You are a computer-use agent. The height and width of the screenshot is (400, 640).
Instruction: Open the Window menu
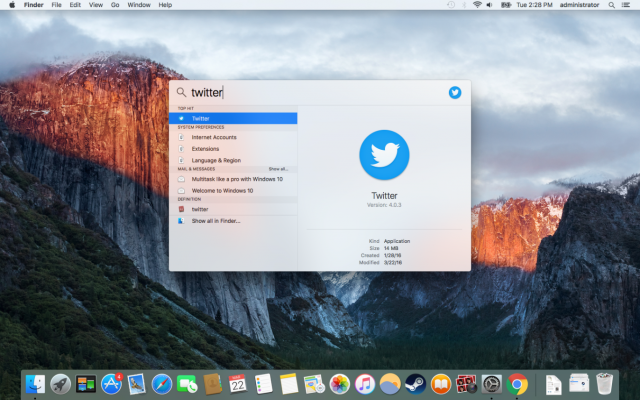pyautogui.click(x=139, y=5)
